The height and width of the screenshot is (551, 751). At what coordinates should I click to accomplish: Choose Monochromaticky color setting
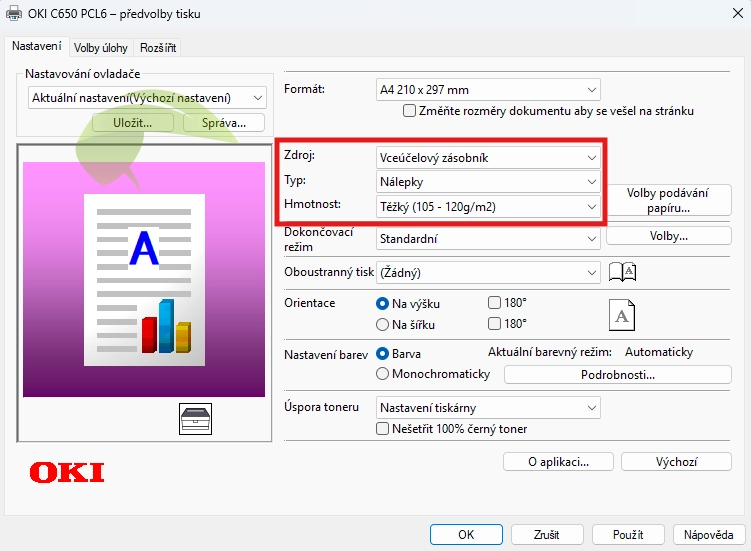[x=382, y=374]
